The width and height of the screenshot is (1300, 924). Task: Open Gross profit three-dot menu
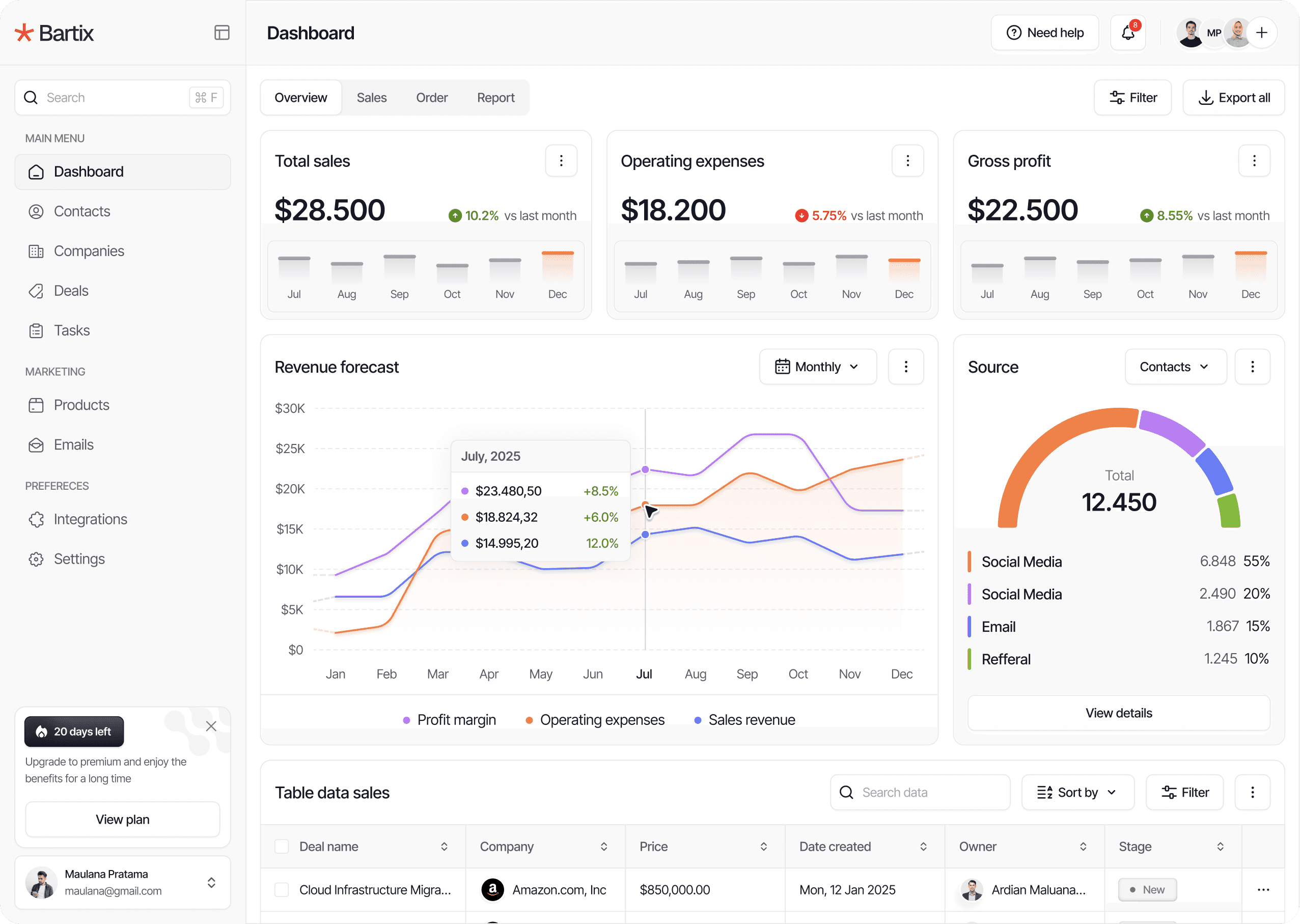pyautogui.click(x=1254, y=161)
